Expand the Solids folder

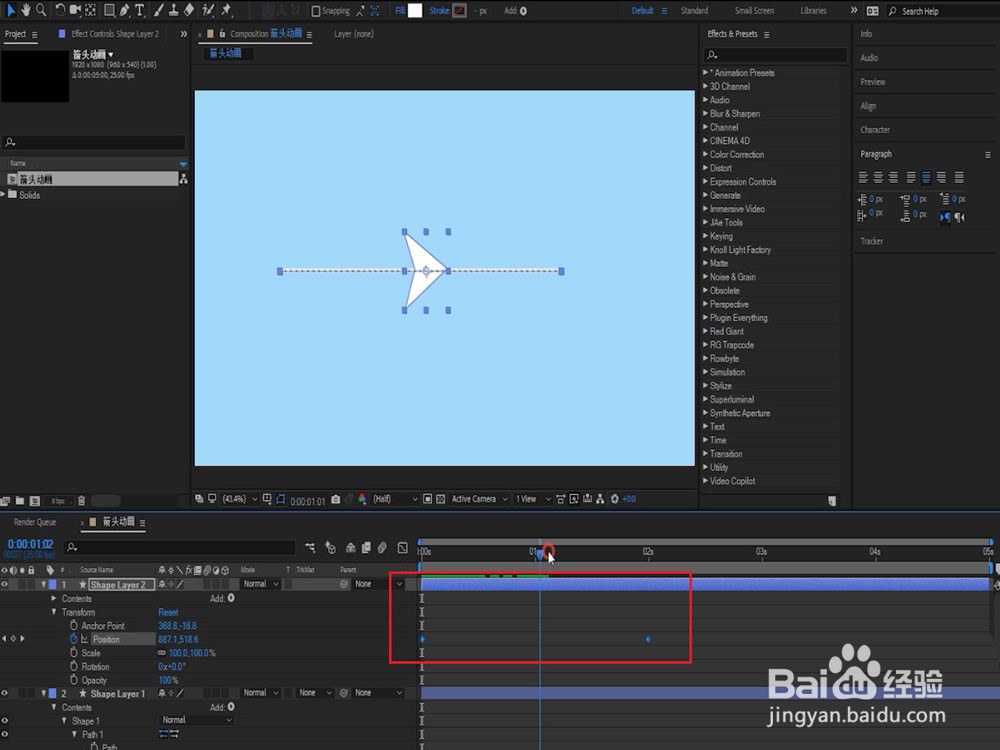tap(3, 195)
